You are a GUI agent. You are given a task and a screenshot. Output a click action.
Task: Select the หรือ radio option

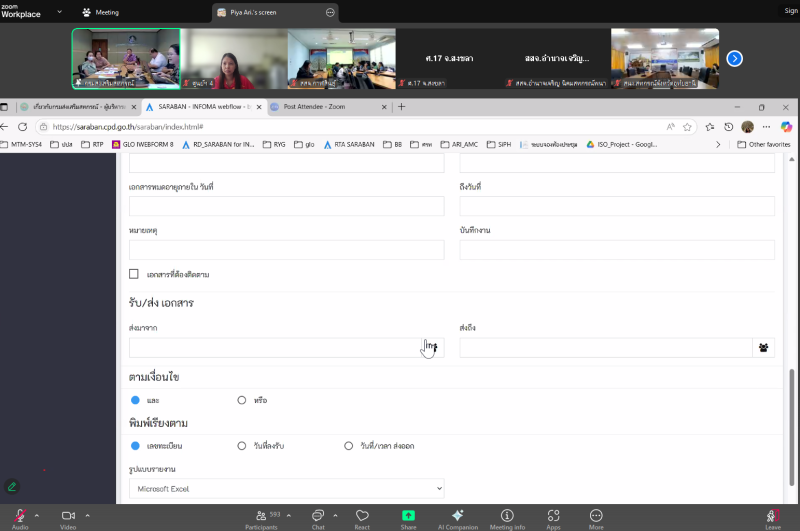point(242,400)
